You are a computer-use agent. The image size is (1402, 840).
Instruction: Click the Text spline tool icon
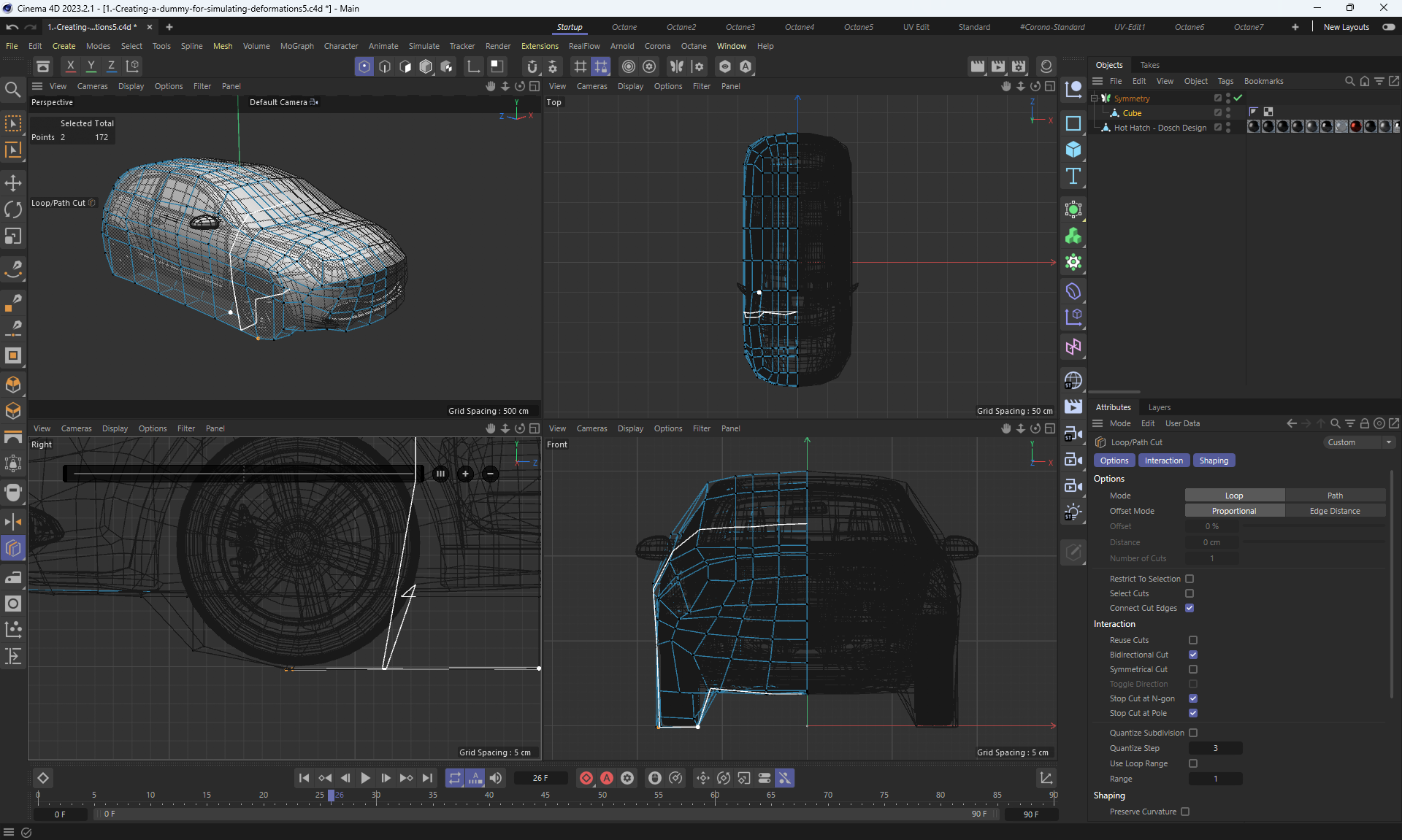click(1073, 177)
